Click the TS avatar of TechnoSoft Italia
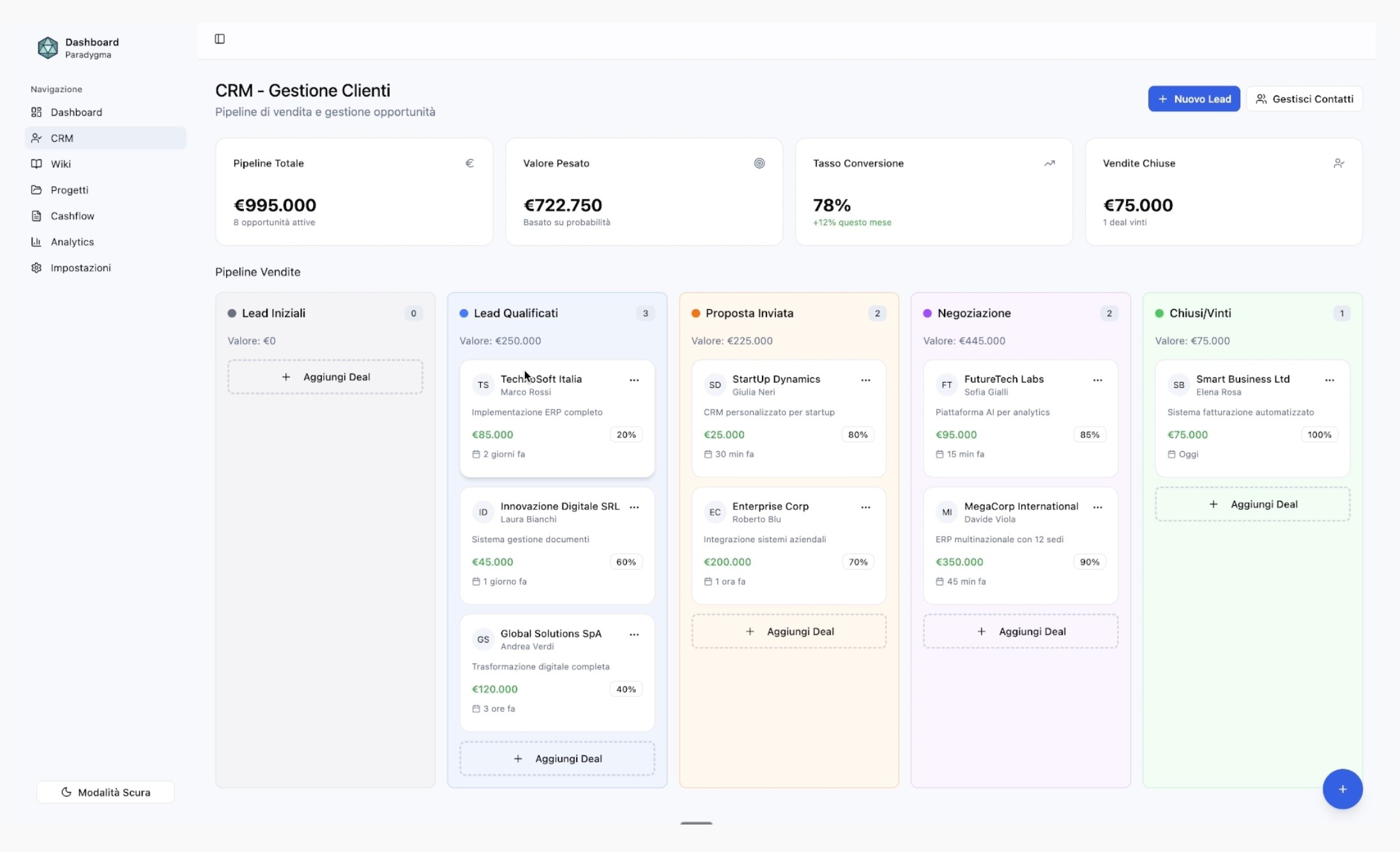1400x852 pixels. pyautogui.click(x=483, y=385)
